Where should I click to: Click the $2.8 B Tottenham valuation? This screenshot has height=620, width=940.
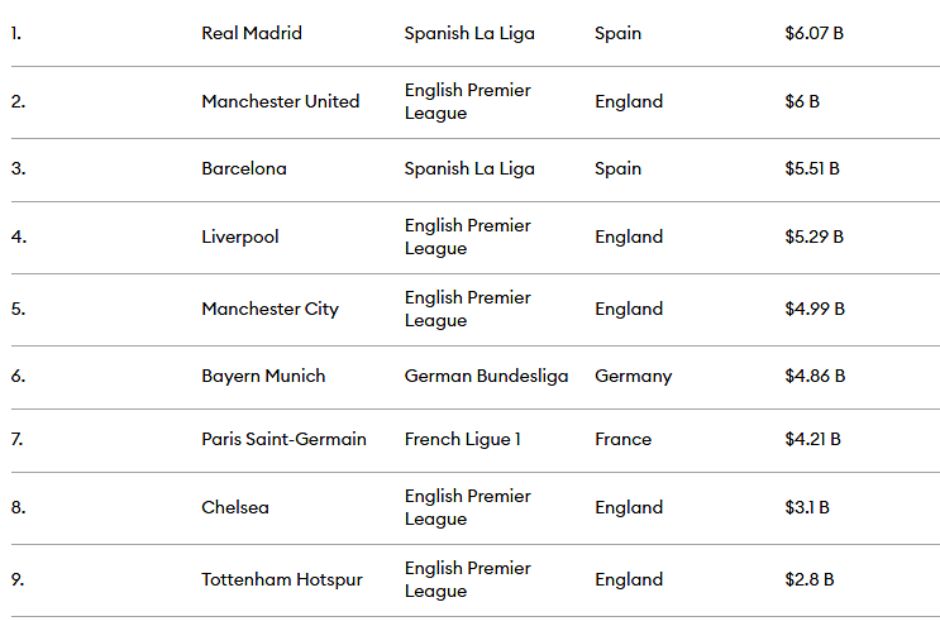[x=810, y=580]
